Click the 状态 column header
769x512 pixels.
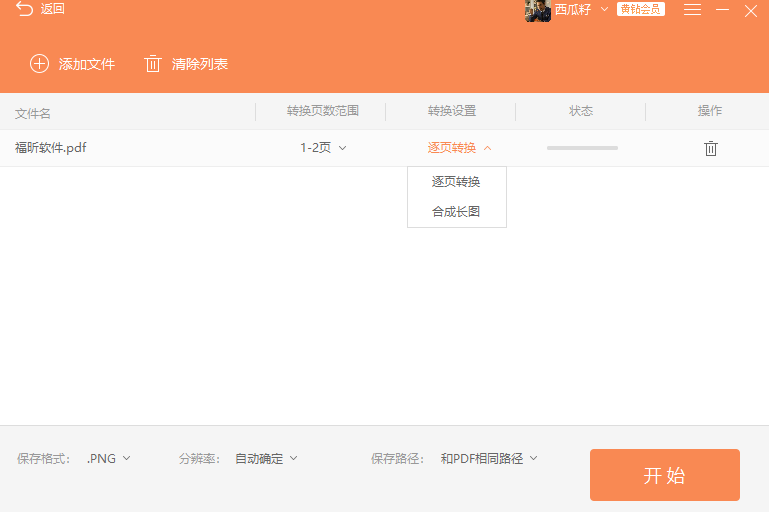[x=581, y=111]
